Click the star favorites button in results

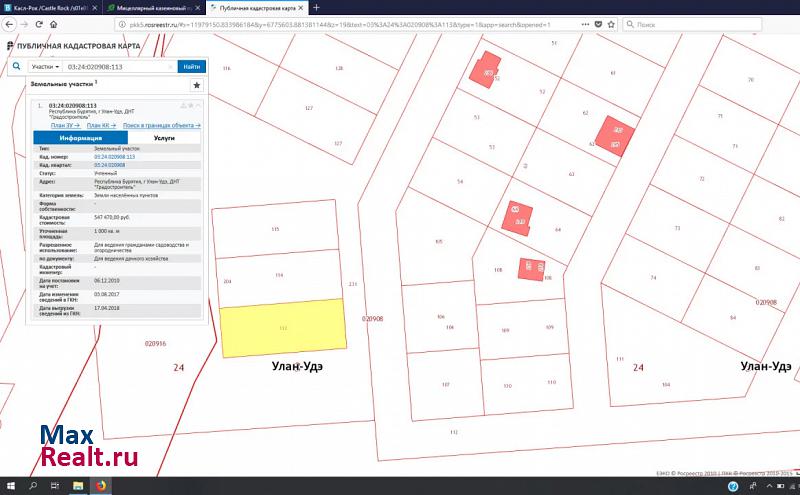click(x=196, y=86)
